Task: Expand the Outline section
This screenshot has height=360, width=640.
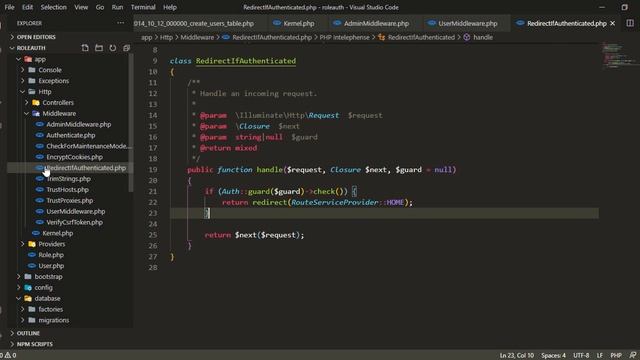Action: pyautogui.click(x=28, y=333)
